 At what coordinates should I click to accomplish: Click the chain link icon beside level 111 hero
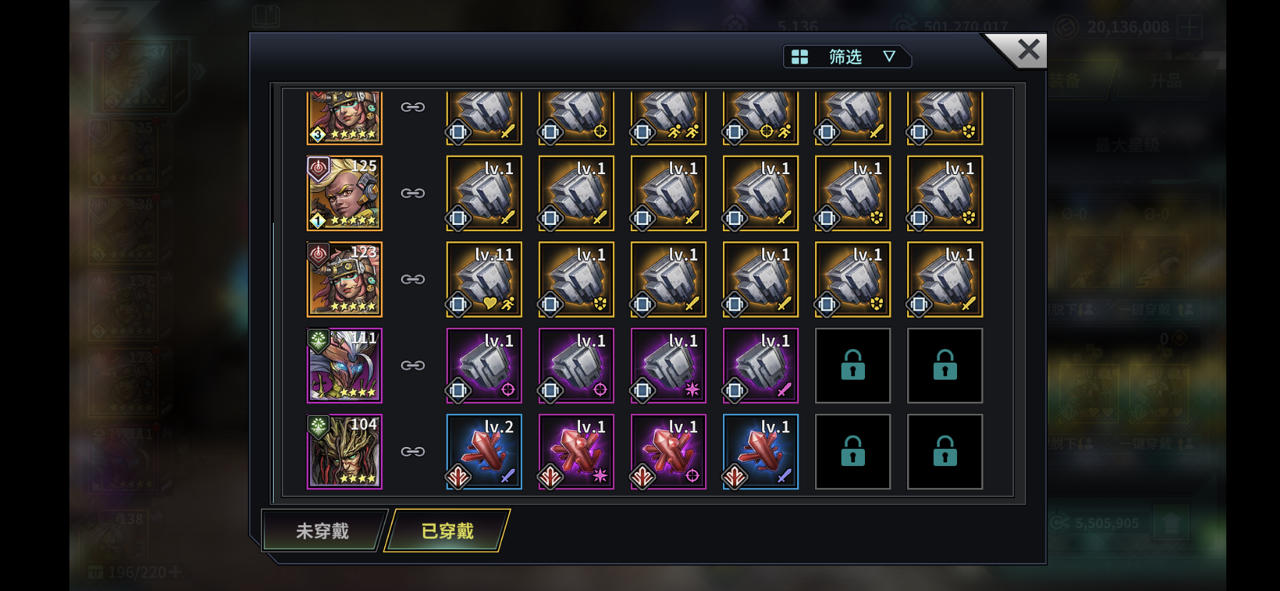[x=413, y=365]
